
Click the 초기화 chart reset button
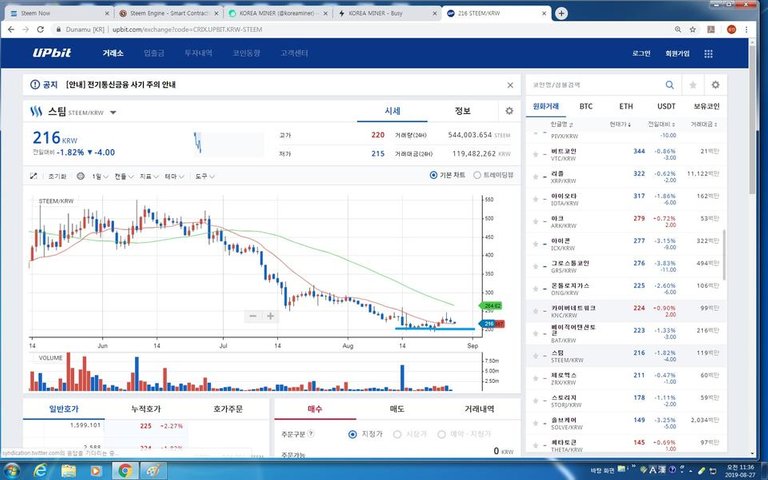coord(57,176)
